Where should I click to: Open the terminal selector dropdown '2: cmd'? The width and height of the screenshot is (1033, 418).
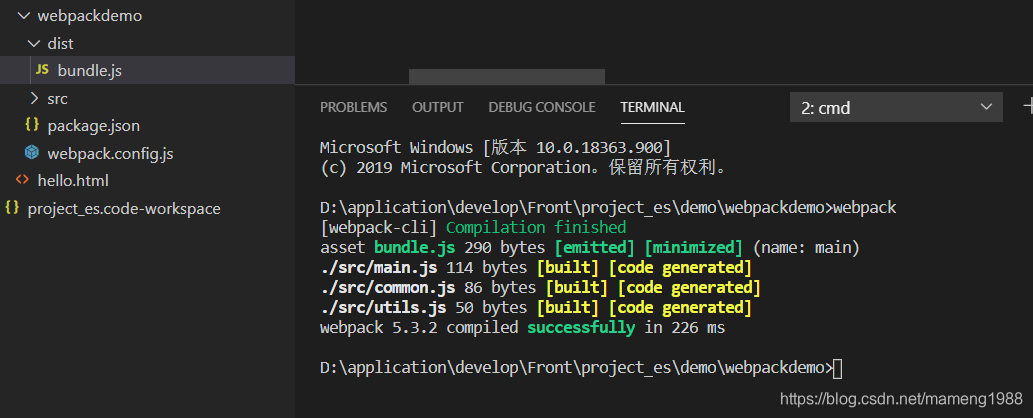(896, 107)
